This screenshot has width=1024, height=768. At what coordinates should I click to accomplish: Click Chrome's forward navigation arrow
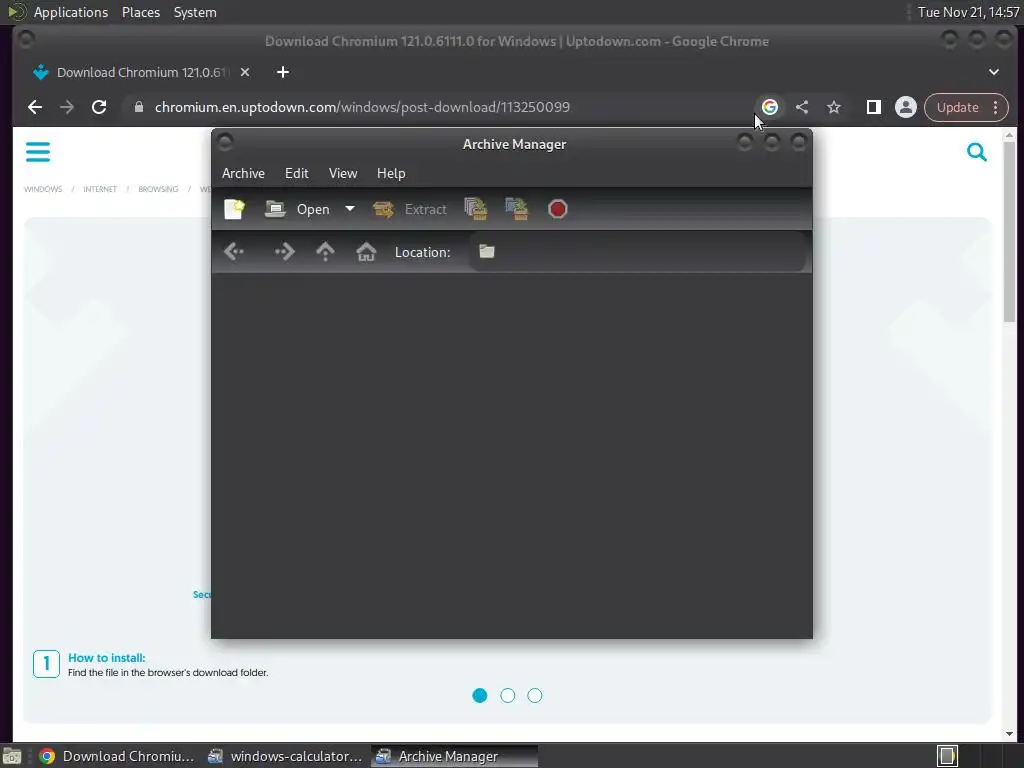67,107
